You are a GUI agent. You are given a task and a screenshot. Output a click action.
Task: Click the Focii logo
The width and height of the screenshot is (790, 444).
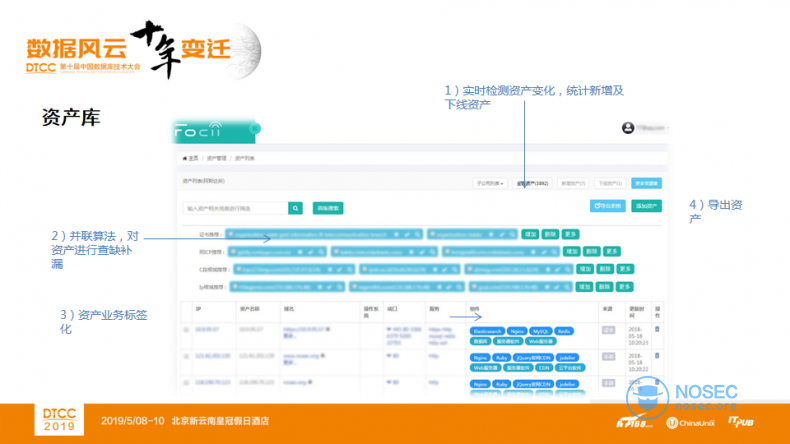[x=198, y=131]
